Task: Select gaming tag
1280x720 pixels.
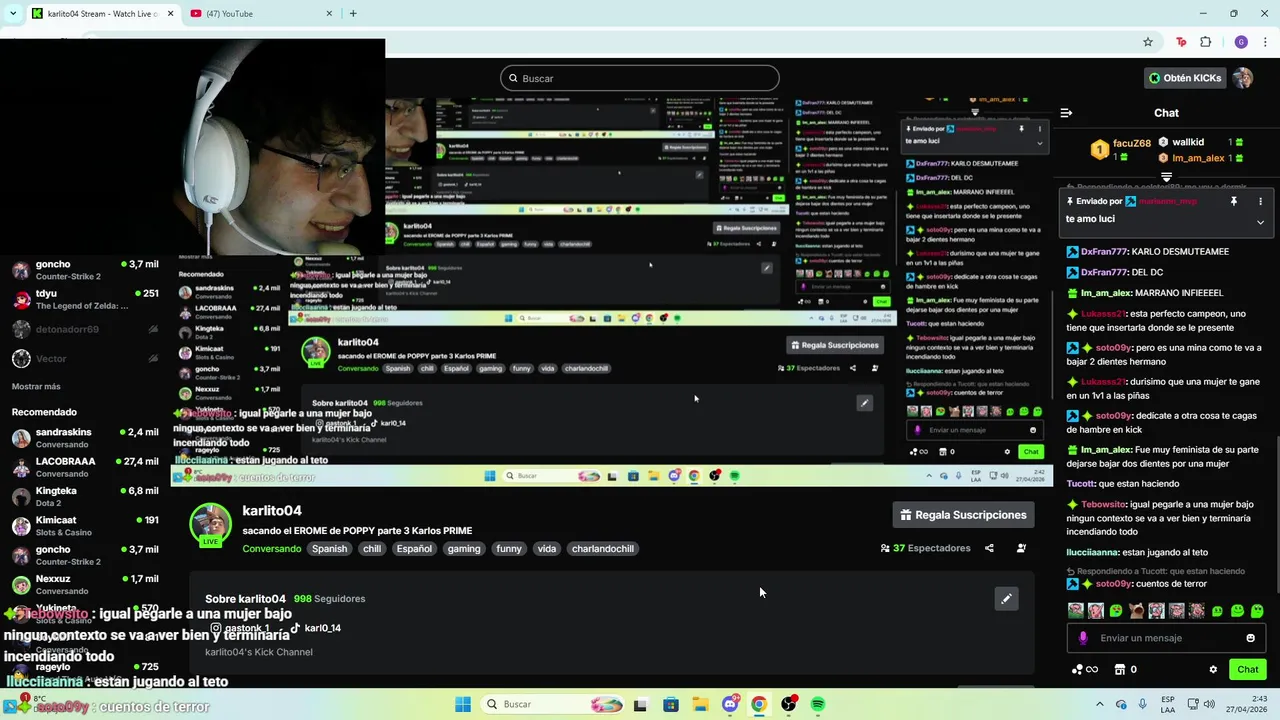Action: pyautogui.click(x=464, y=549)
